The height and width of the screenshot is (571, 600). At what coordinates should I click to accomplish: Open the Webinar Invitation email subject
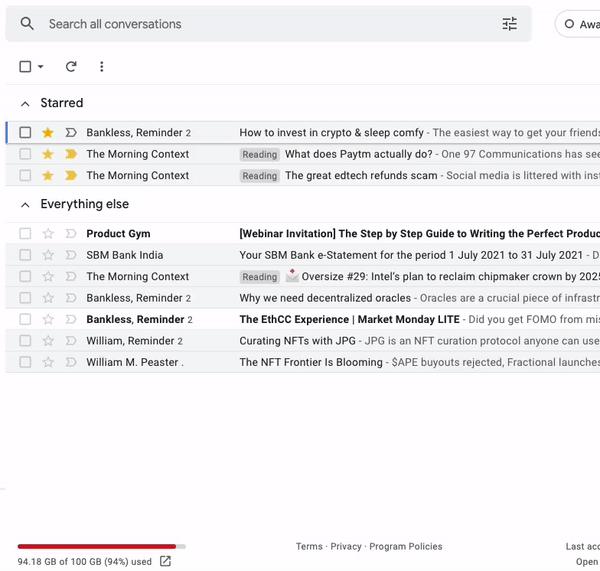pyautogui.click(x=419, y=233)
